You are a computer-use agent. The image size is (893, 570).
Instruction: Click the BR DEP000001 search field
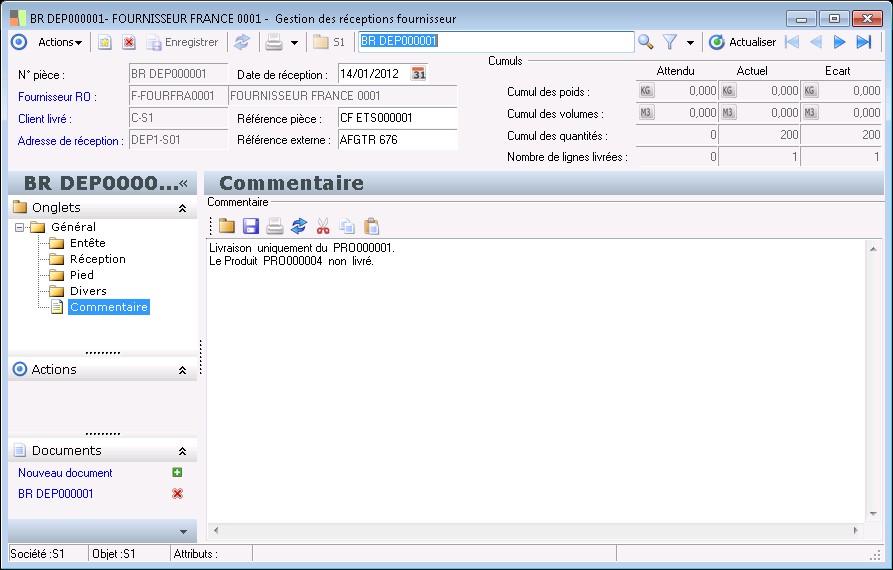click(496, 42)
